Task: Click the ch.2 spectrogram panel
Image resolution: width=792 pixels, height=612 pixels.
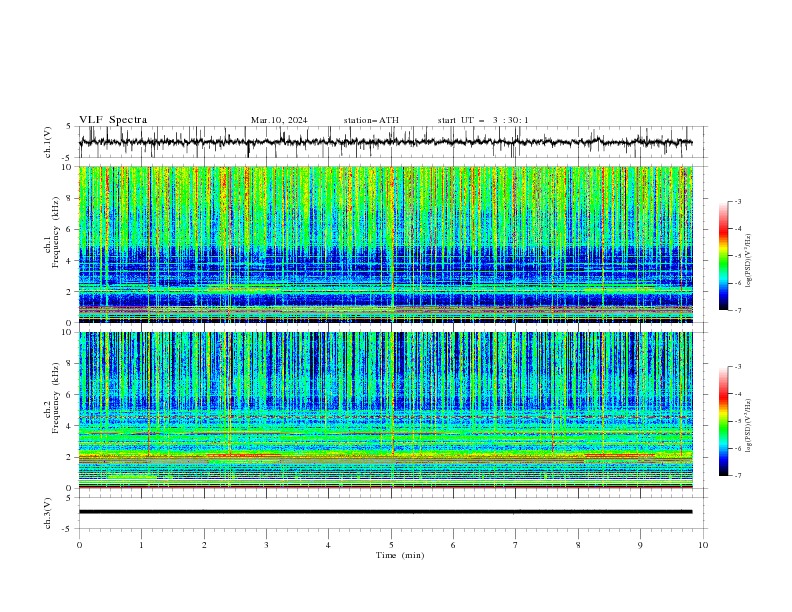Action: click(x=385, y=410)
